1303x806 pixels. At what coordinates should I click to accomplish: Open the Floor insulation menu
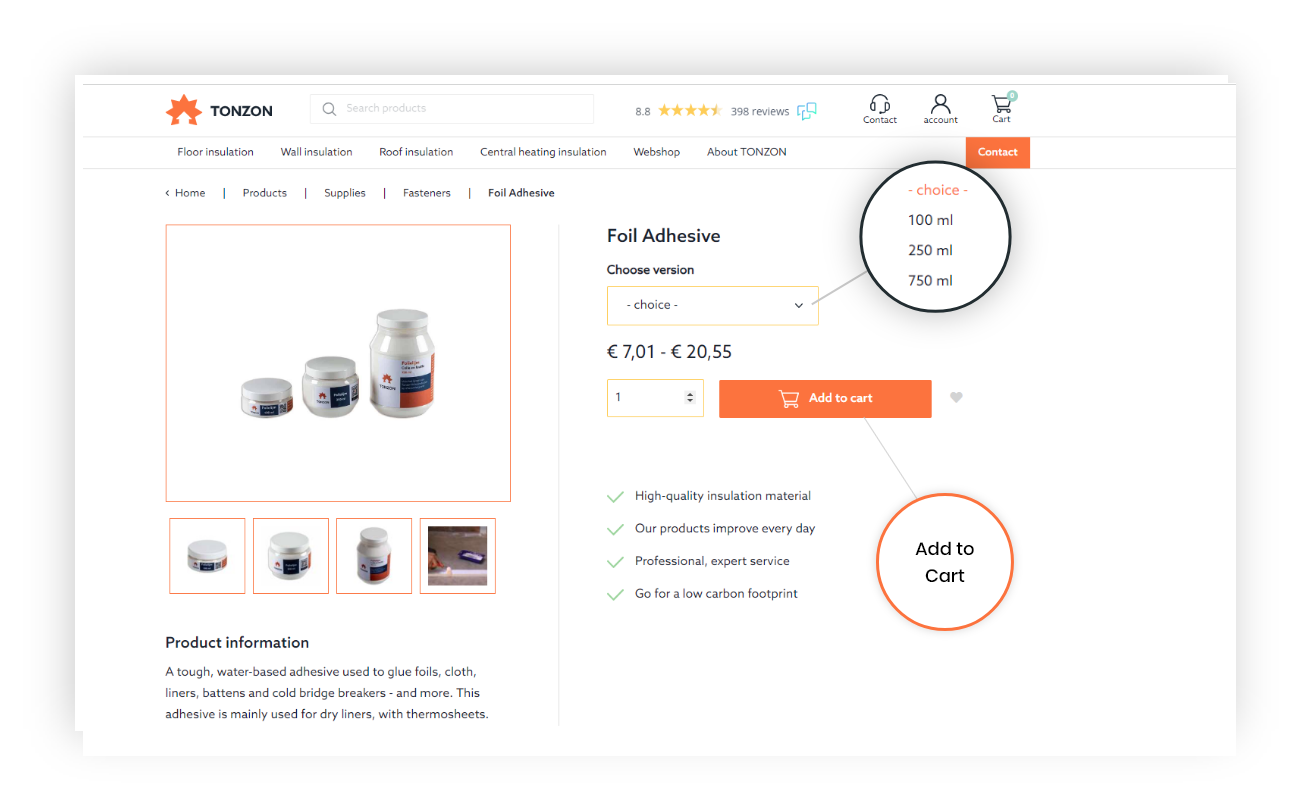215,152
